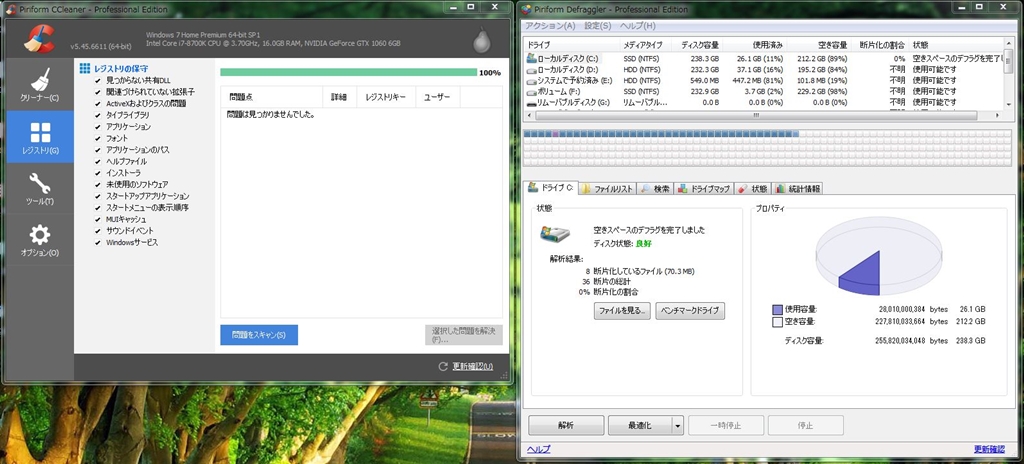Switch to the 状態 tab

click(x=752, y=189)
